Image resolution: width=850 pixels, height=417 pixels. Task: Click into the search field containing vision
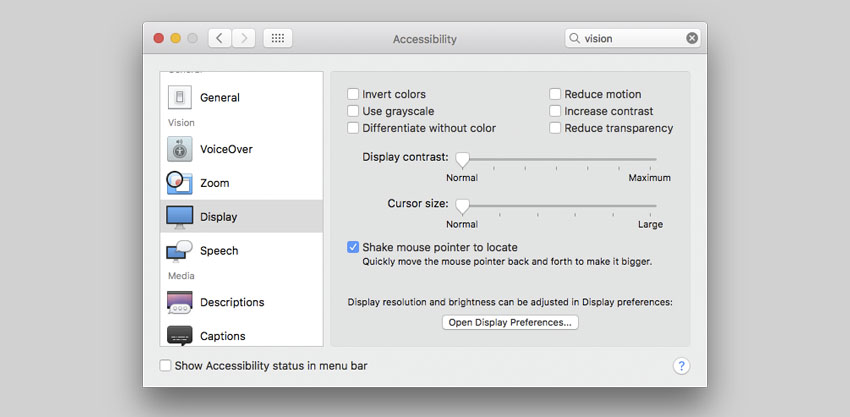click(x=632, y=38)
